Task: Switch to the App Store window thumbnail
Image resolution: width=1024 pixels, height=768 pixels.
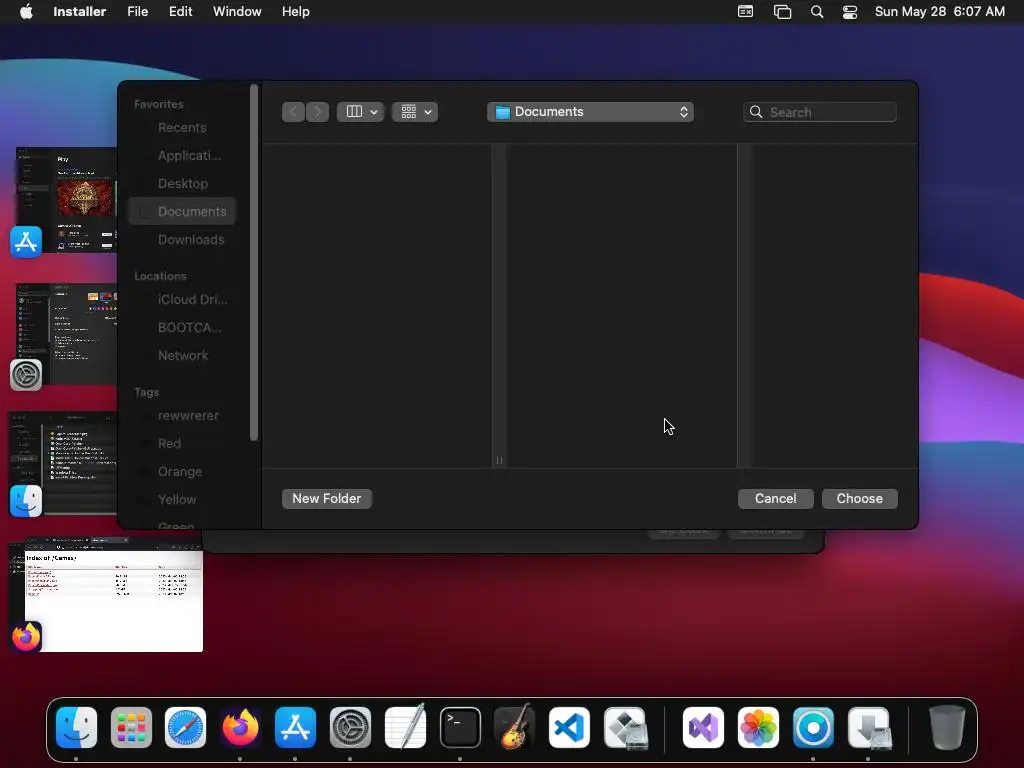Action: [67, 200]
